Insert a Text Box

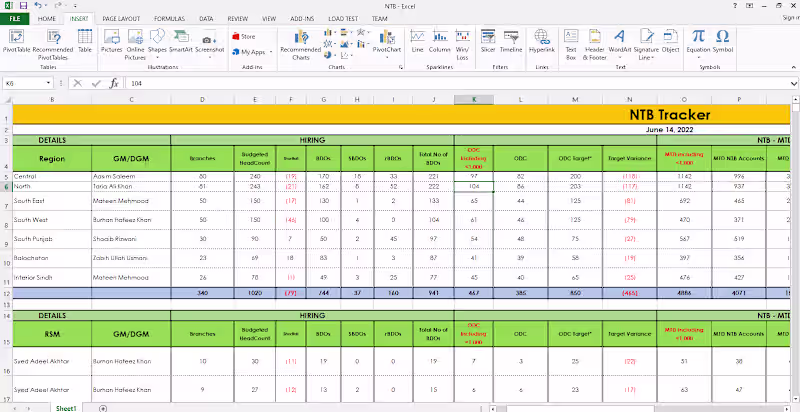point(571,44)
